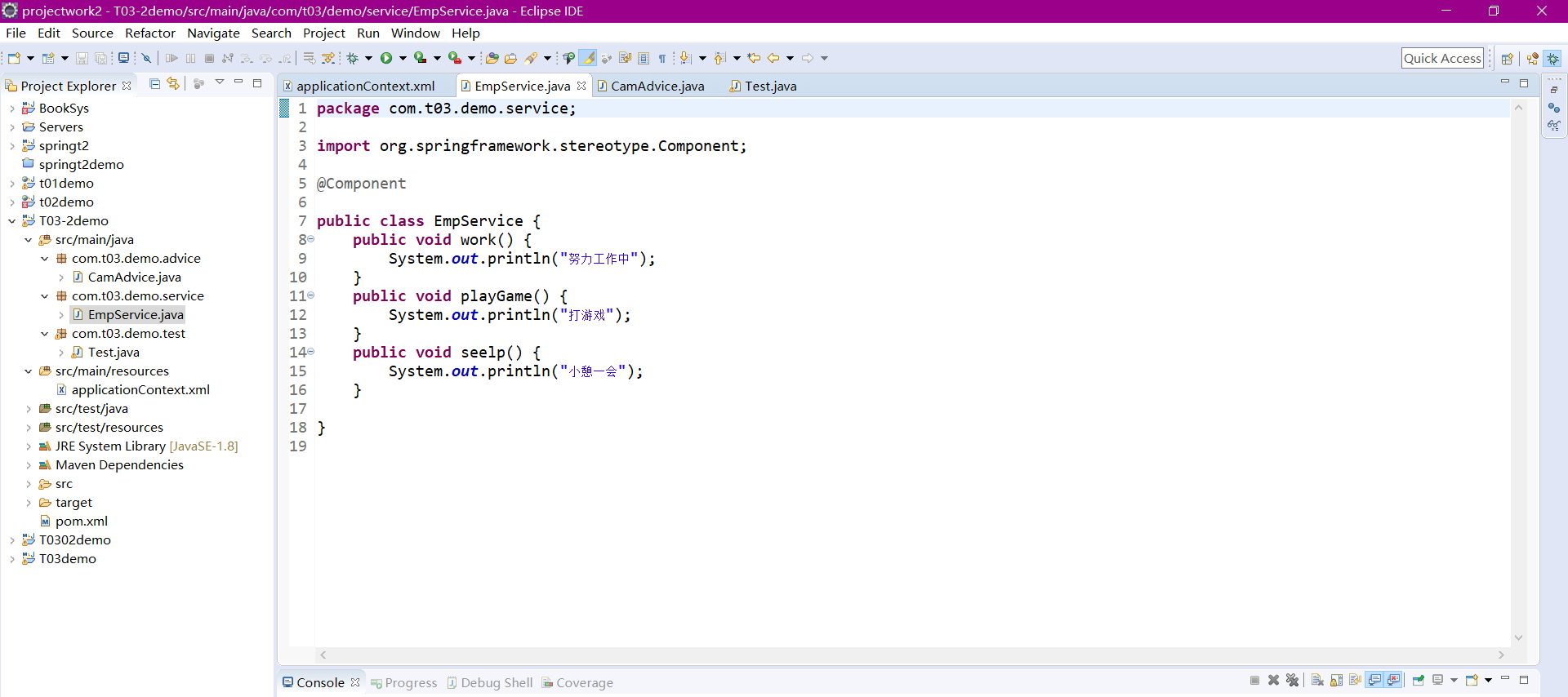Expand the Servers folder
1568x697 pixels.
(x=11, y=127)
